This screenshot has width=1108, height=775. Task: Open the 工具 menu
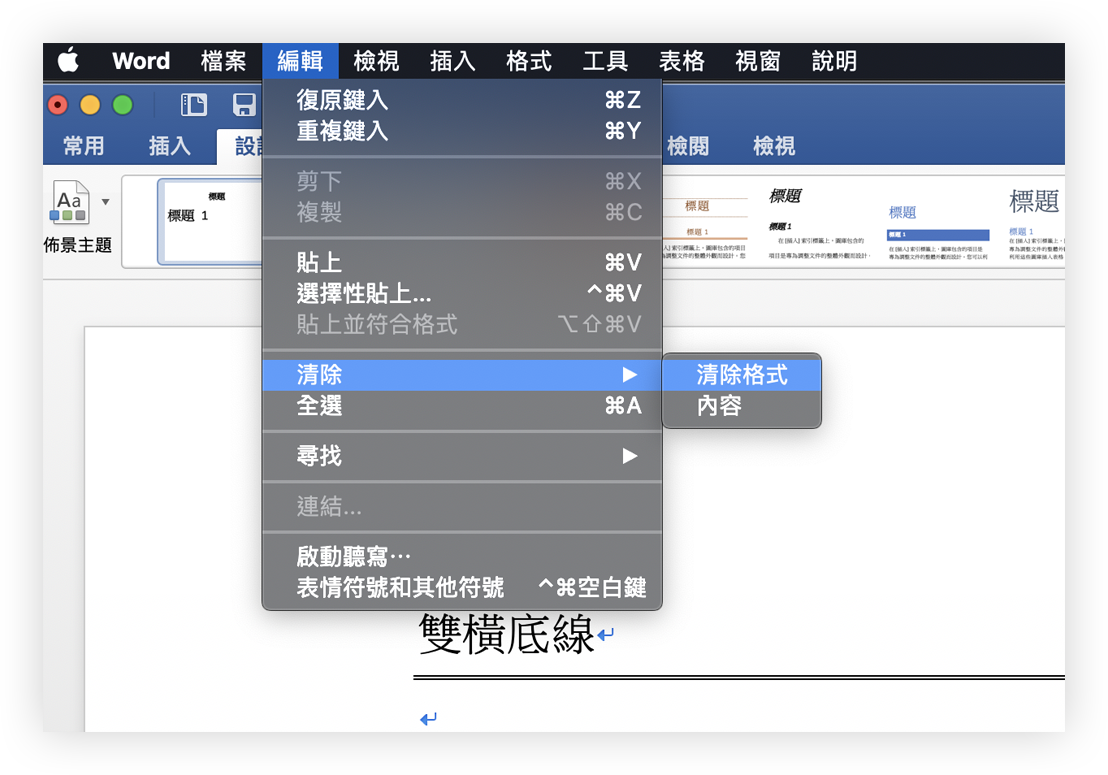606,61
